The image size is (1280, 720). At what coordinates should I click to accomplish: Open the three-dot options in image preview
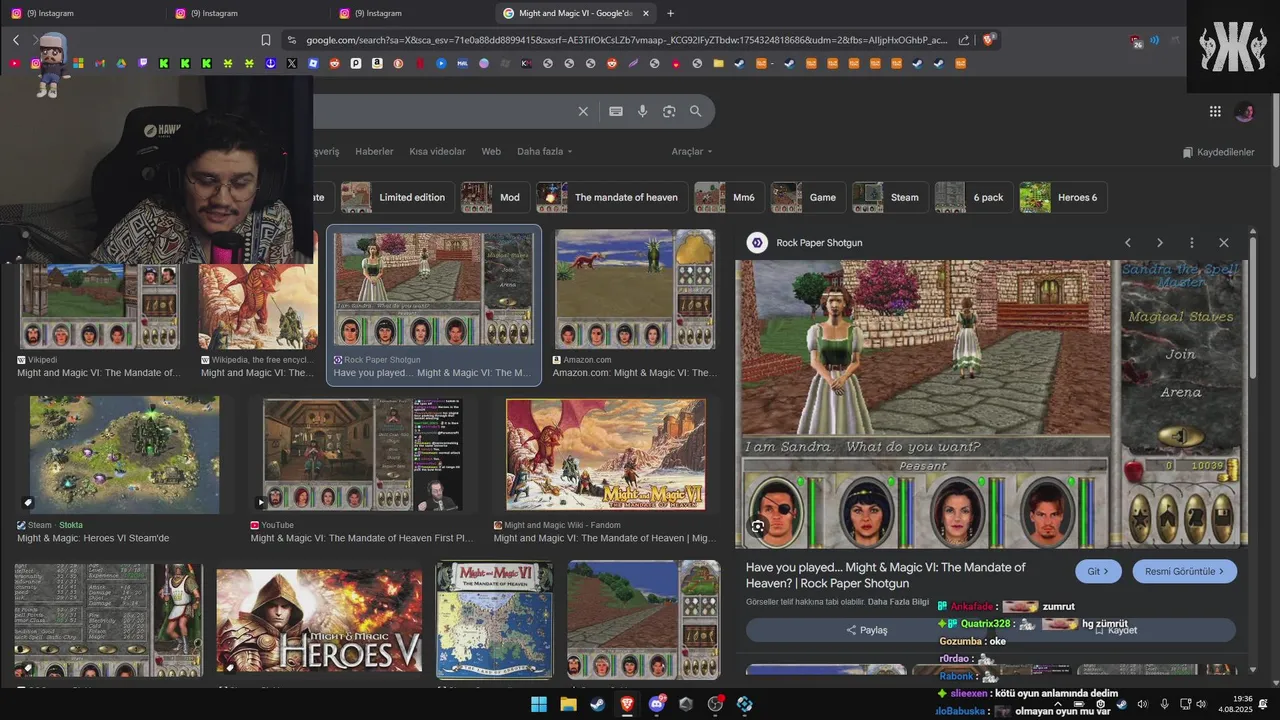click(x=1192, y=243)
